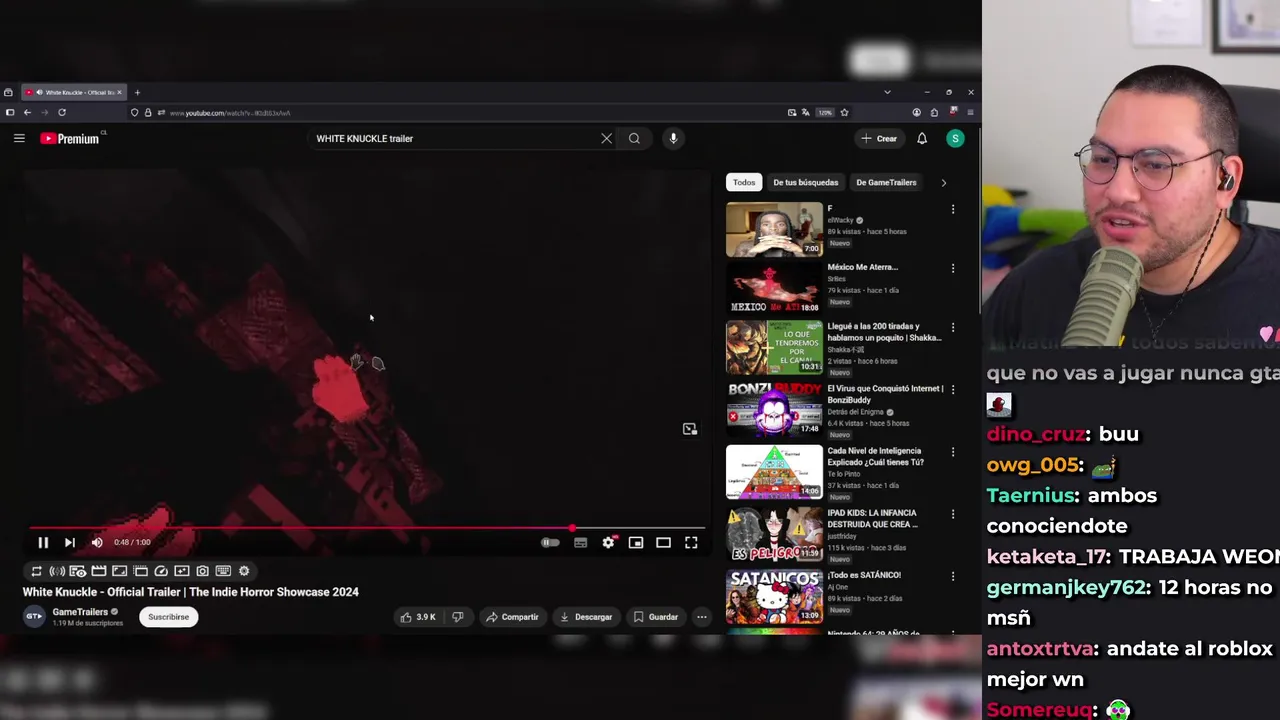The width and height of the screenshot is (1280, 720).
Task: Enable theater mode view
Action: [663, 542]
